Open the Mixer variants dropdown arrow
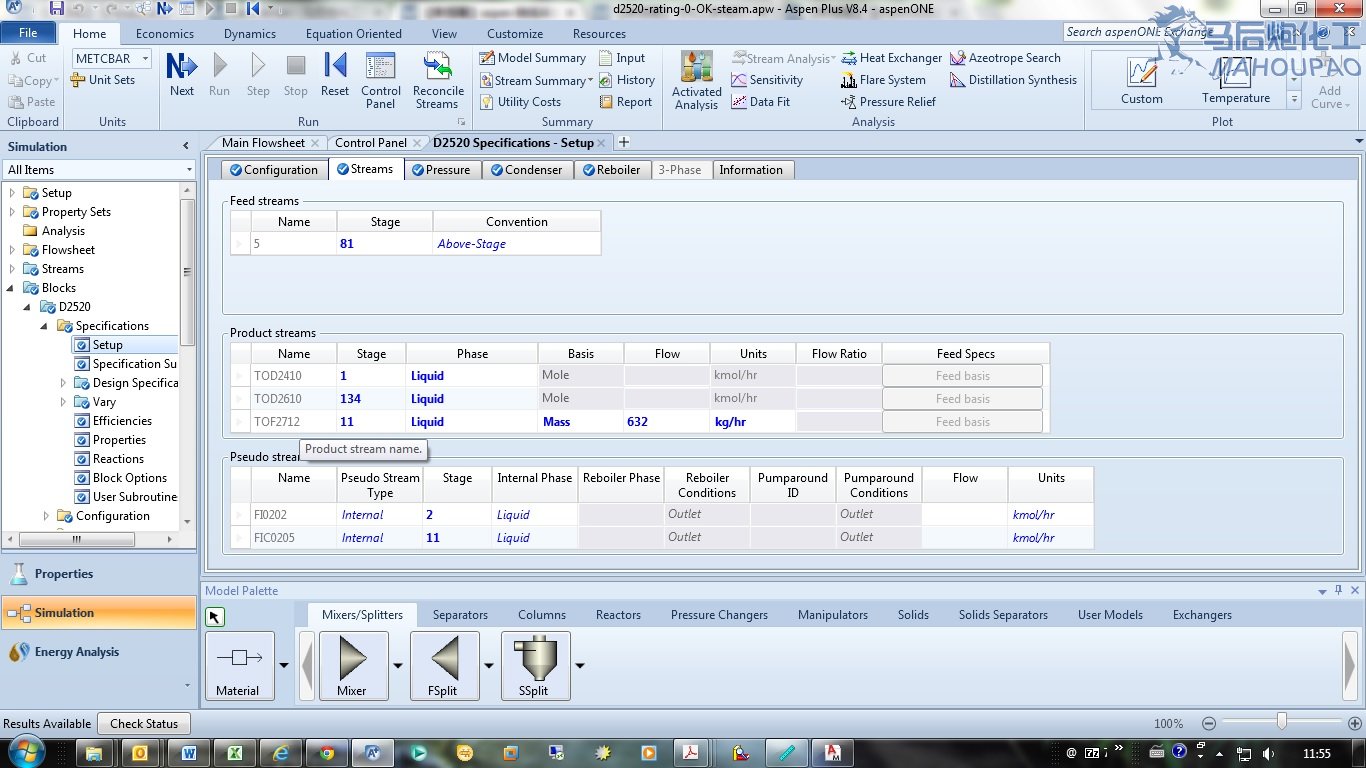Screen dimensions: 1366x768 (x=398, y=665)
